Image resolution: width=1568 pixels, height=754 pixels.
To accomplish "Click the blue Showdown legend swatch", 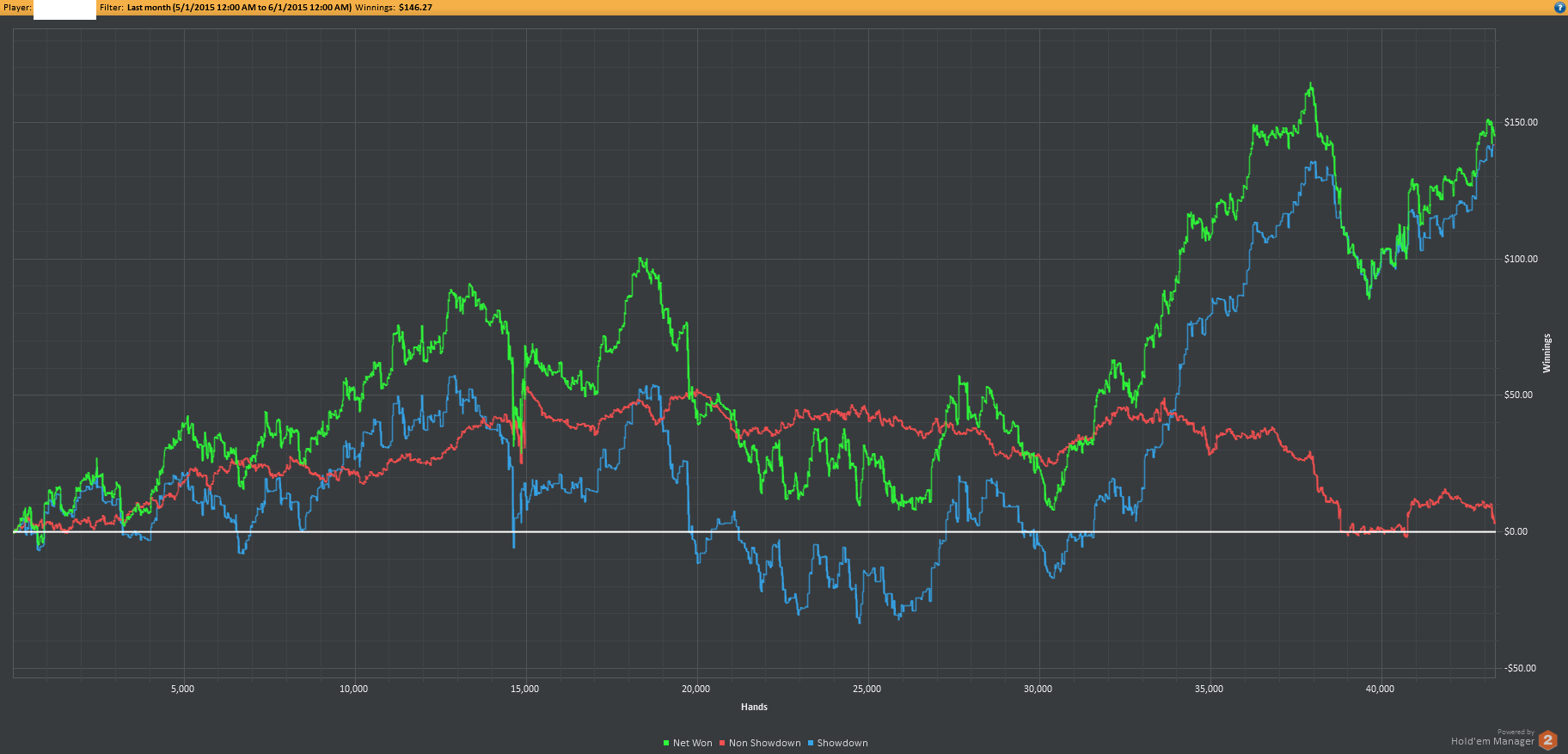I will [811, 743].
